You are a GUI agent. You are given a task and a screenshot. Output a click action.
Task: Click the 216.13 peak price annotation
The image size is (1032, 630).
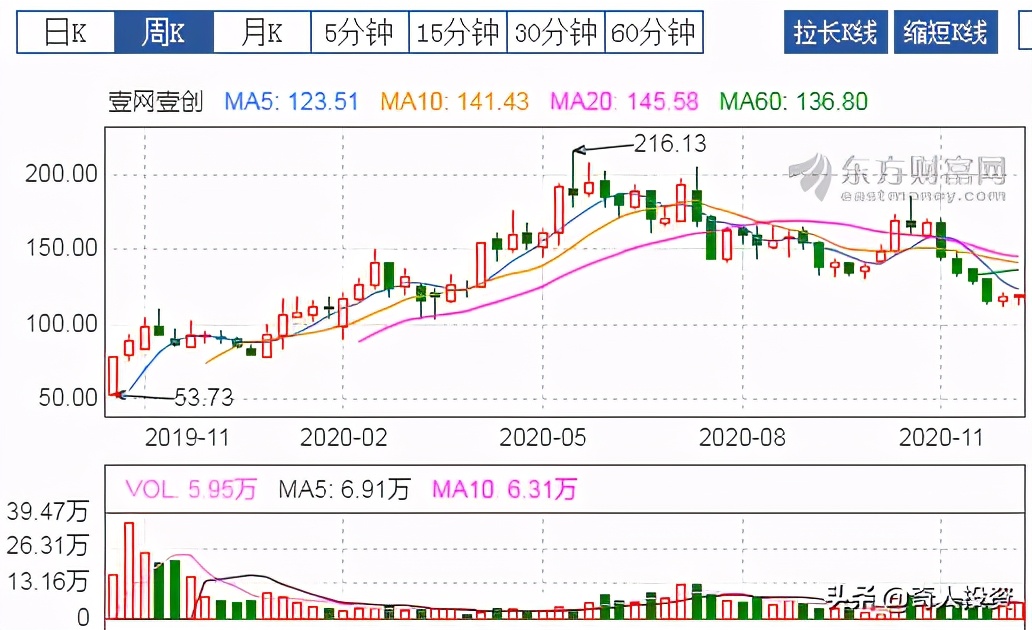tap(668, 144)
